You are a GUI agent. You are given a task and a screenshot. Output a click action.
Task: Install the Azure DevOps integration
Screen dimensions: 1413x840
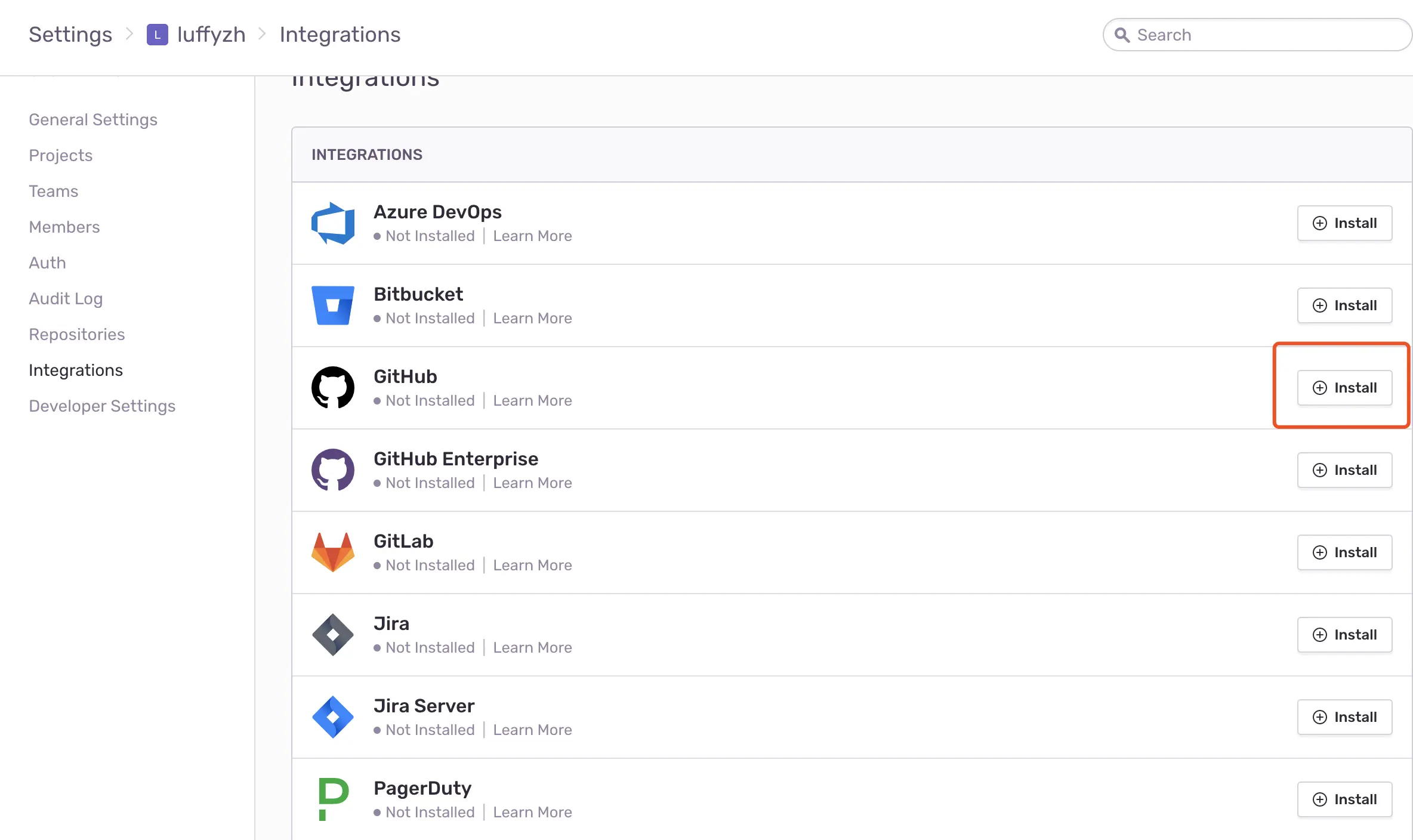pyautogui.click(x=1344, y=223)
